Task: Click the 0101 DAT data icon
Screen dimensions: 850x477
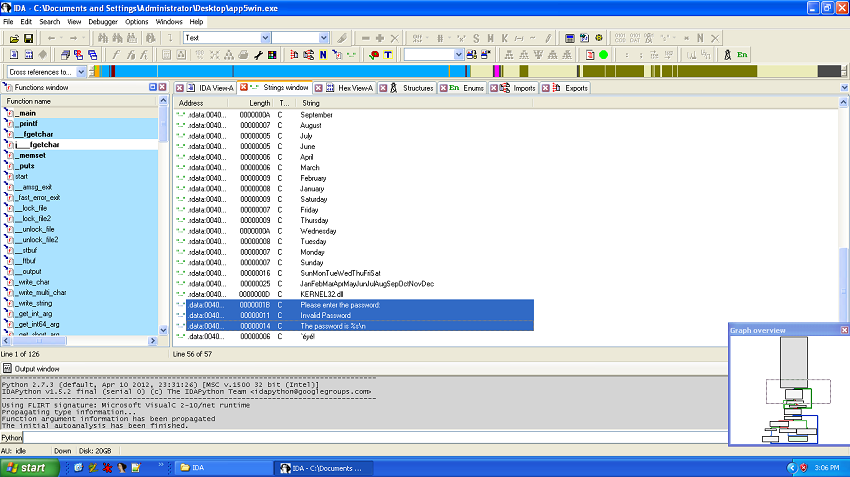Action: [635, 38]
